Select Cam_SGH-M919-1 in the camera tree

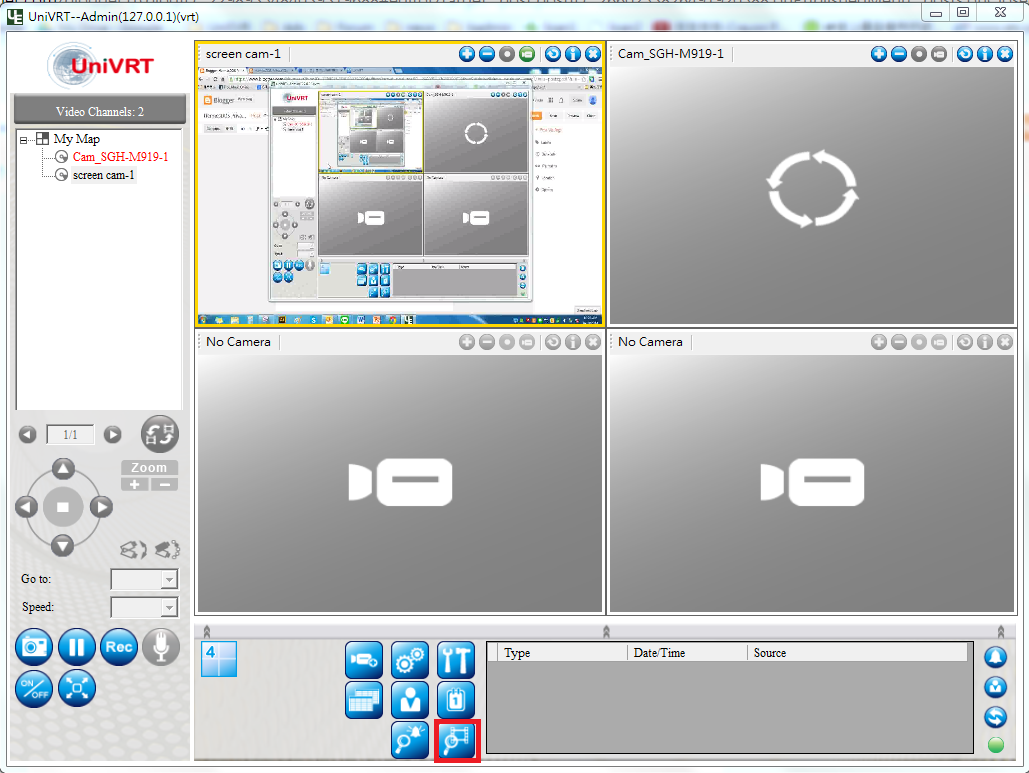120,157
